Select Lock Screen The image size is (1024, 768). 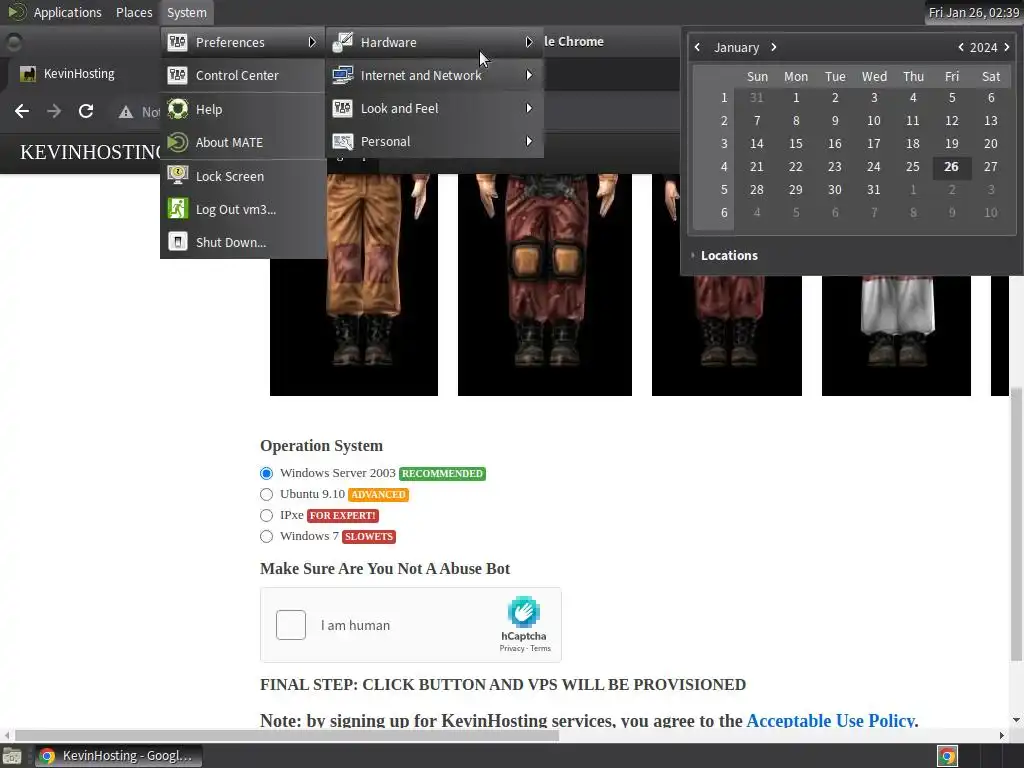pos(242,176)
